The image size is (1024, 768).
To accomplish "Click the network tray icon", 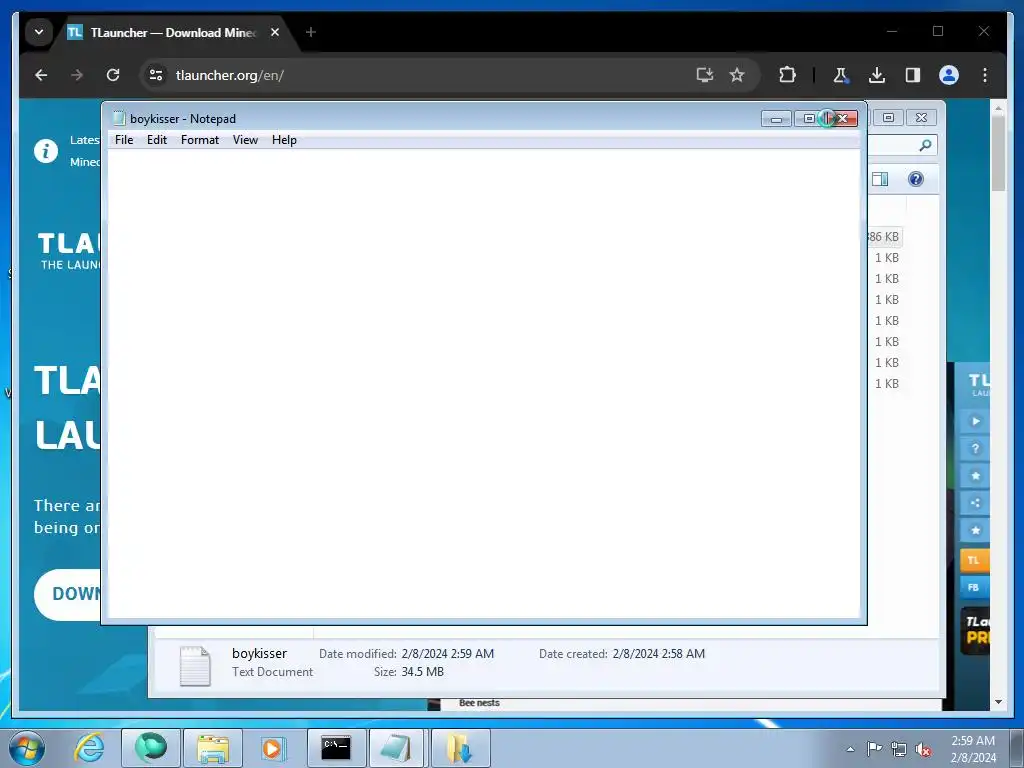I will (x=899, y=749).
